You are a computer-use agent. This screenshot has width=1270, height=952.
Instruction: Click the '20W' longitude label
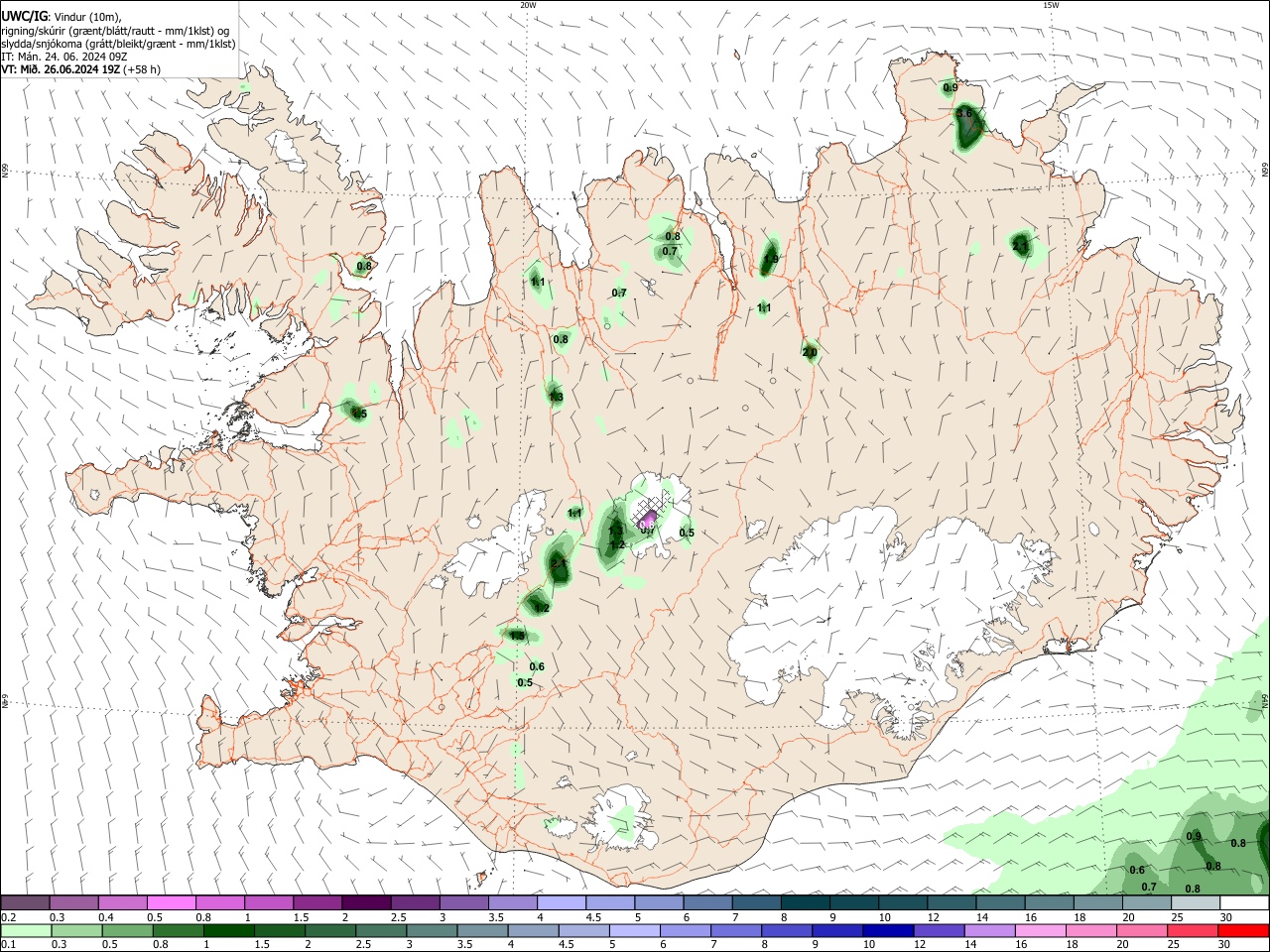tap(528, 5)
